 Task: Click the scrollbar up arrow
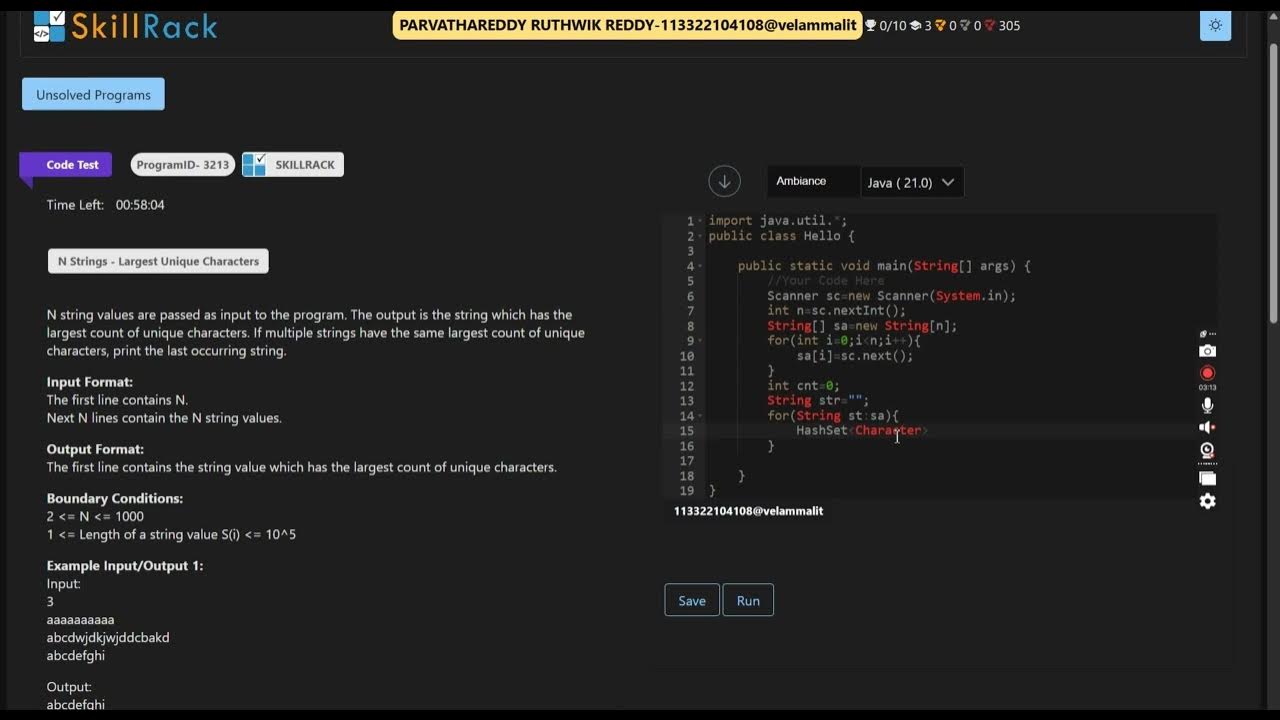(x=1272, y=16)
